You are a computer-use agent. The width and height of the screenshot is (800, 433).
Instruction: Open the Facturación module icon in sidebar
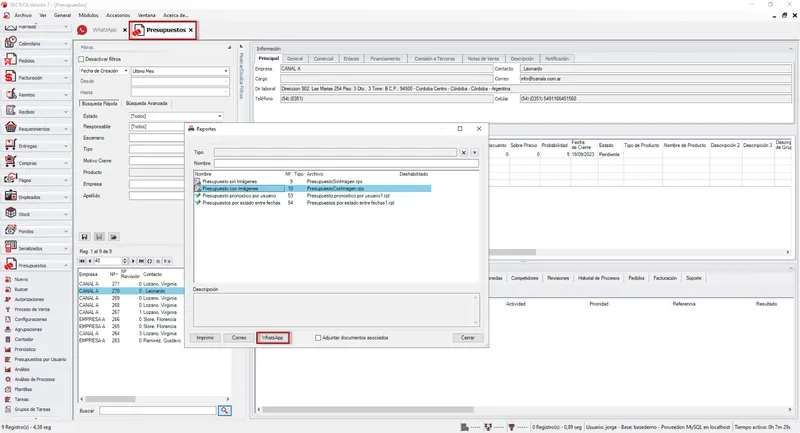click(10, 78)
